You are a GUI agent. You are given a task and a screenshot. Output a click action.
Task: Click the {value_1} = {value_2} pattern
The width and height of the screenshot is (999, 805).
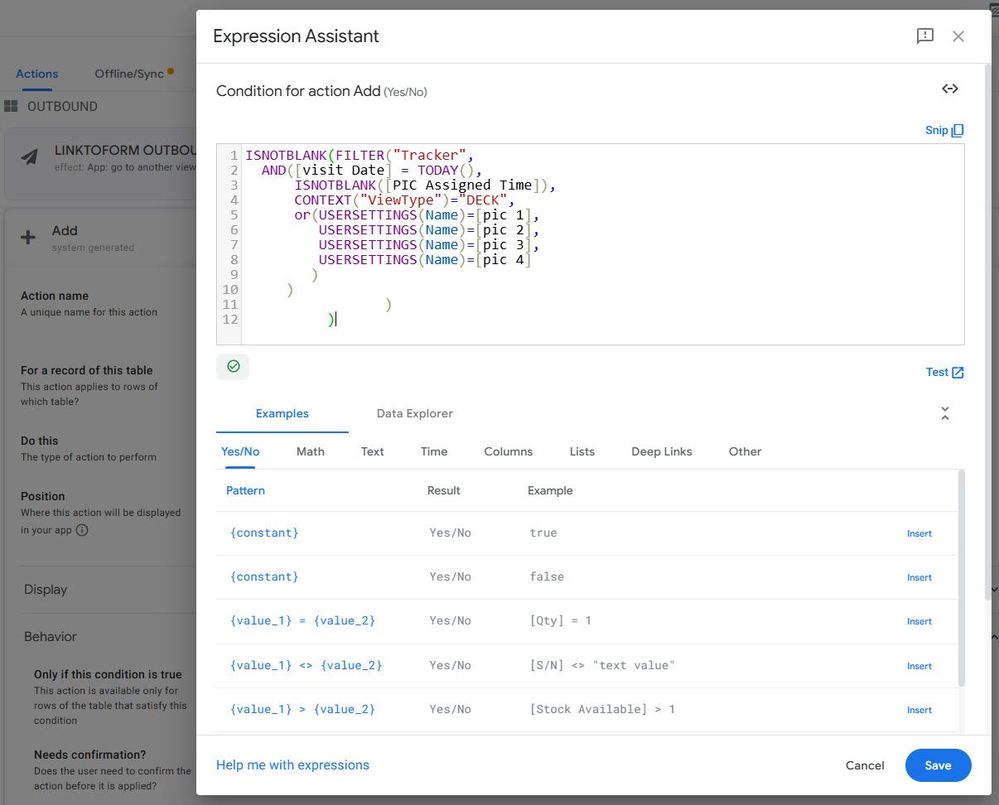point(303,621)
